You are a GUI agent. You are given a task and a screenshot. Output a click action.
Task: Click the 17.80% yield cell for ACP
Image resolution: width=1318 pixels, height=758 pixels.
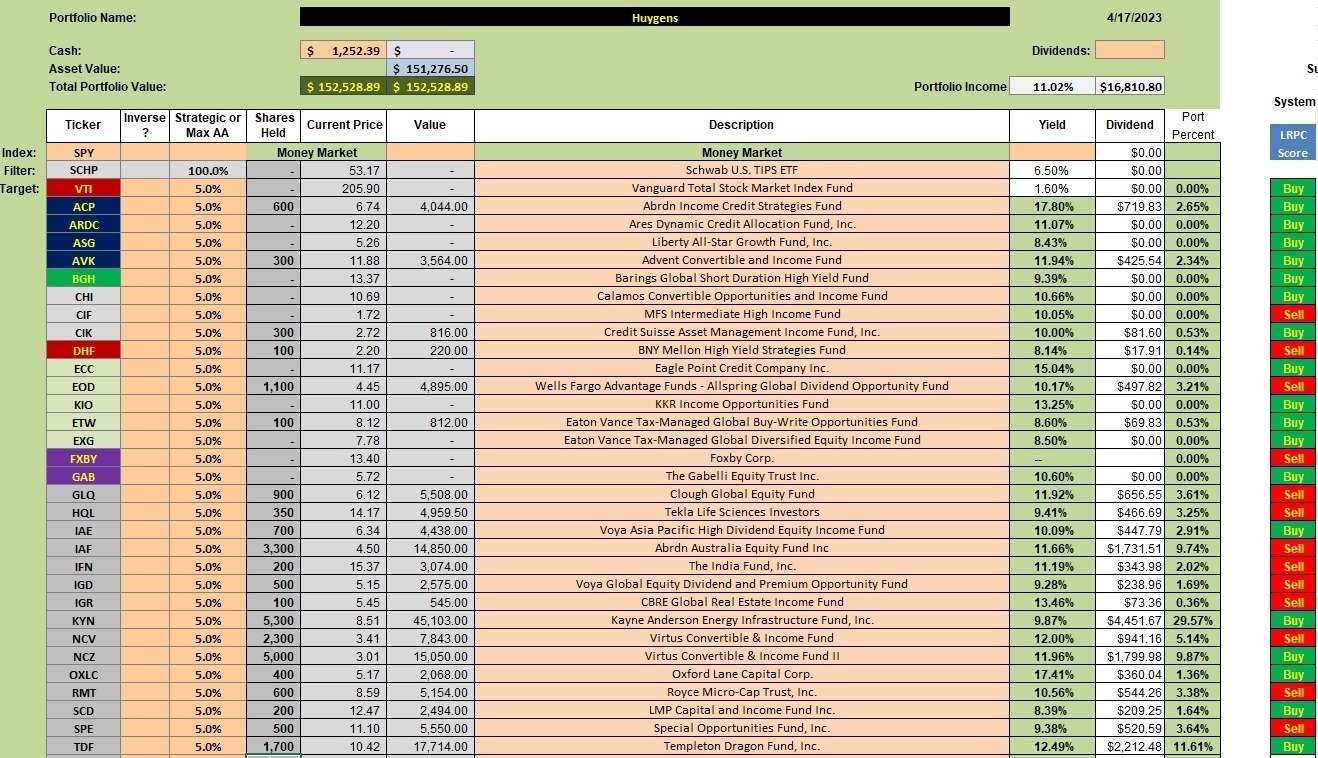coord(1052,207)
